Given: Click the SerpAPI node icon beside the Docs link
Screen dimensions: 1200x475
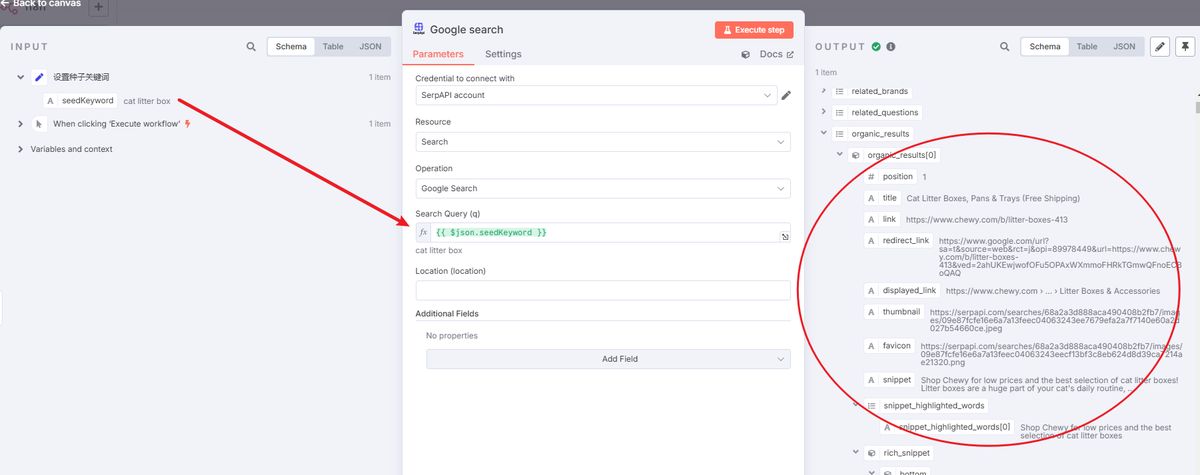Looking at the screenshot, I should coord(746,55).
